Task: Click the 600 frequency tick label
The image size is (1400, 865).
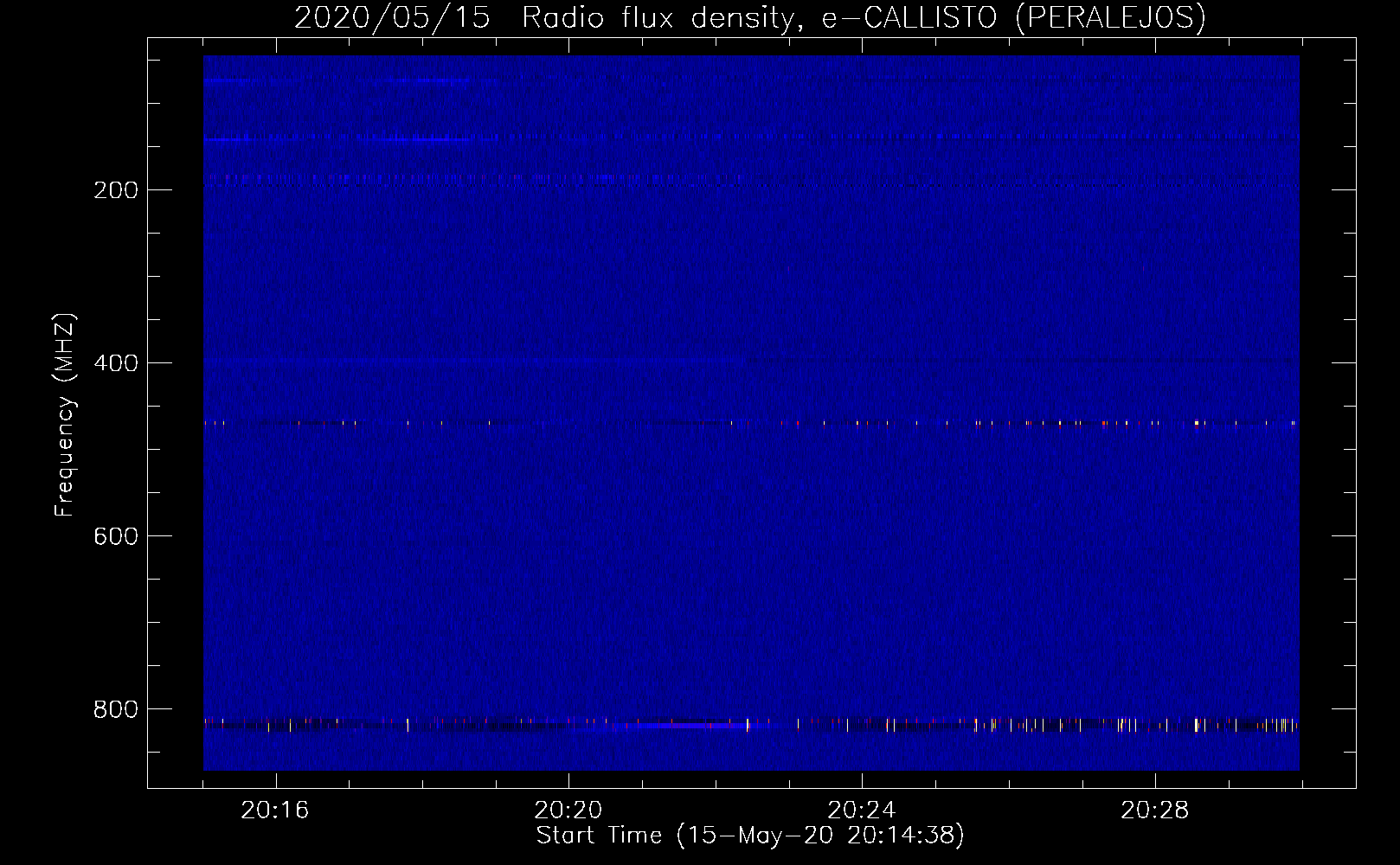Action: point(116,536)
